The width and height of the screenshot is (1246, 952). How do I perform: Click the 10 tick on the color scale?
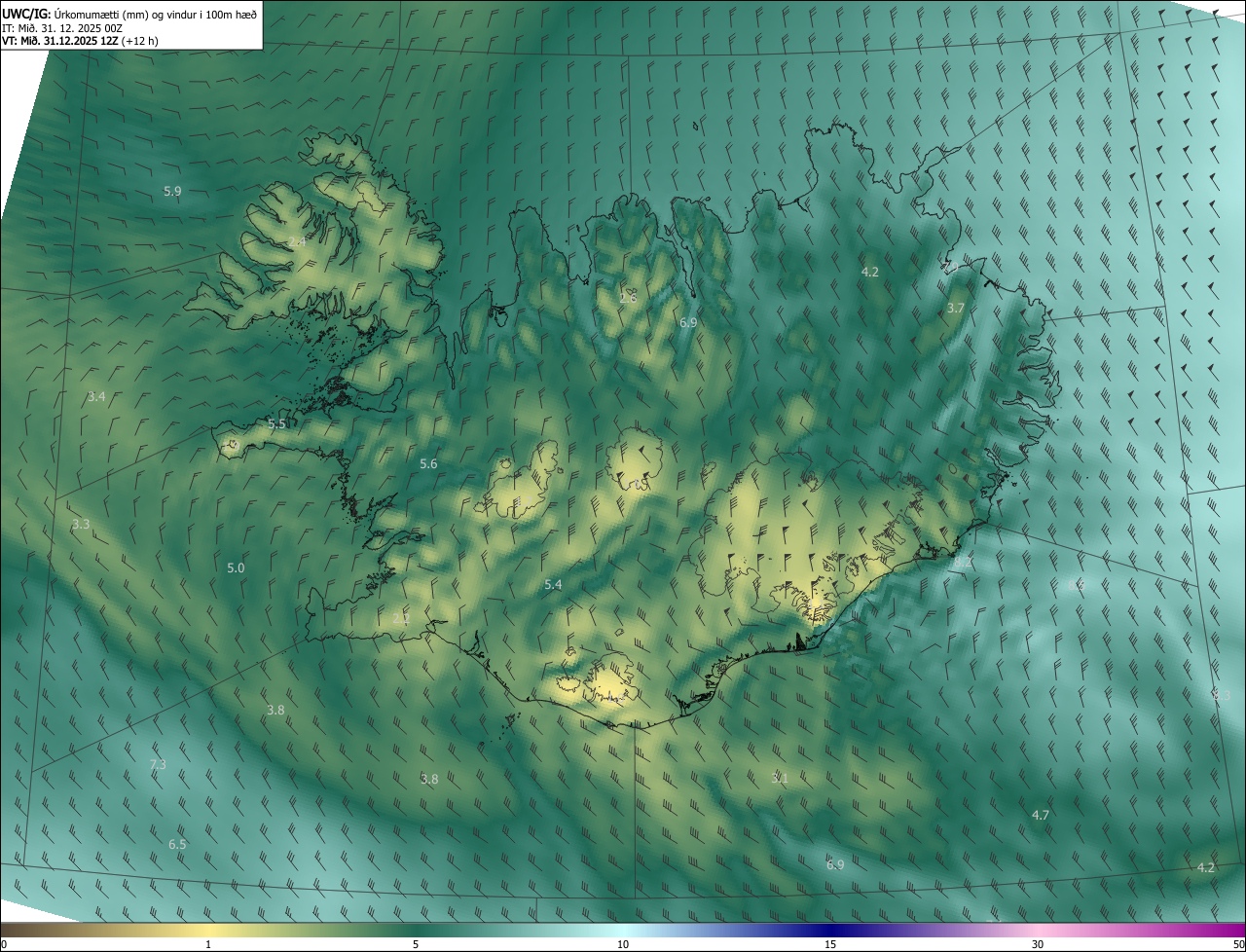click(623, 944)
